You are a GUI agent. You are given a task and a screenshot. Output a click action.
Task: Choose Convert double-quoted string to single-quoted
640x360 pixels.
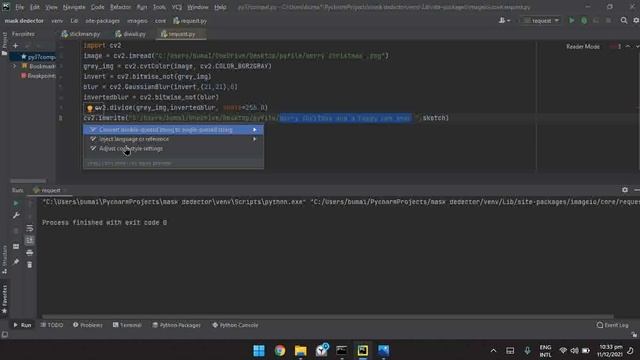coord(173,130)
